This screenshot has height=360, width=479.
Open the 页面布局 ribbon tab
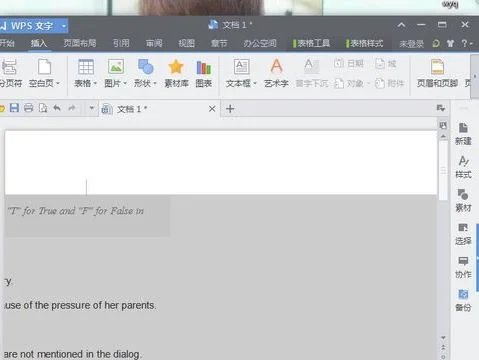80,43
